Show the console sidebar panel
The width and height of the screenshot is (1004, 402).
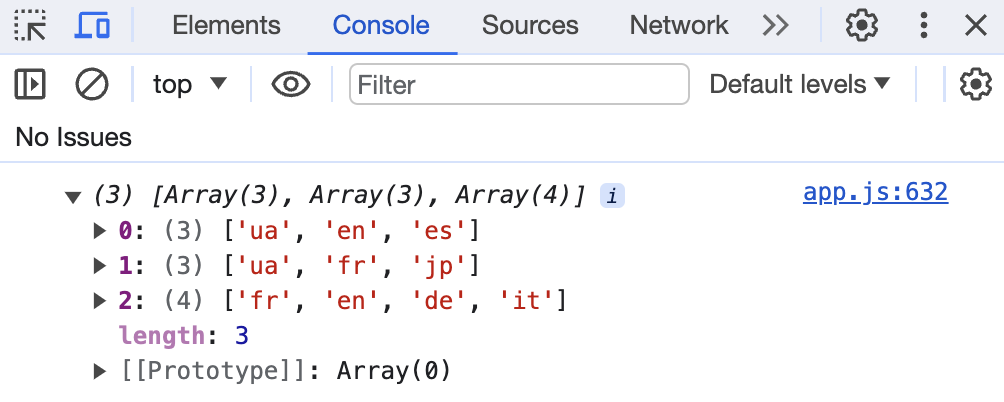(x=30, y=85)
